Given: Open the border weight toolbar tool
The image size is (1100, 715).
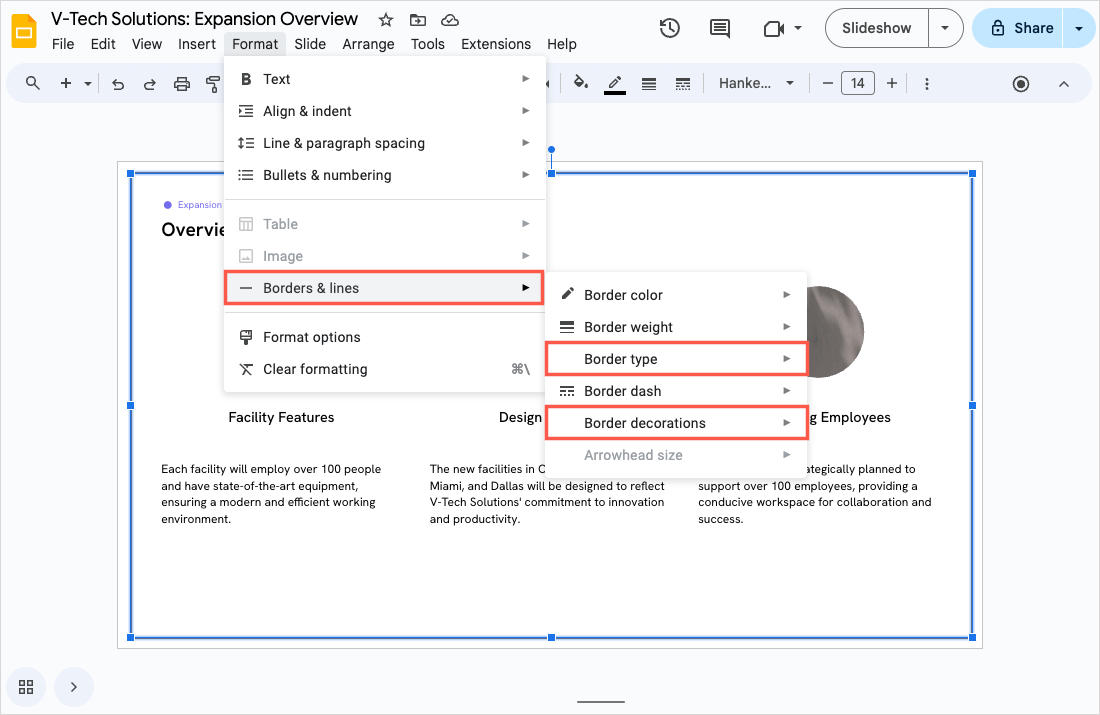Looking at the screenshot, I should point(649,84).
